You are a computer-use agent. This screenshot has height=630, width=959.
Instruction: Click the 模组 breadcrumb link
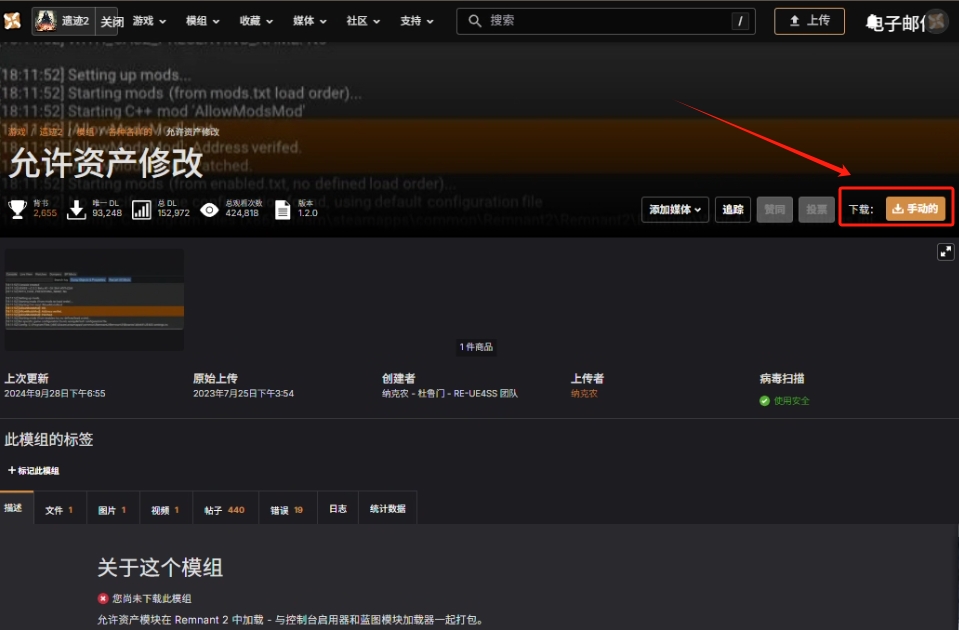[x=86, y=132]
